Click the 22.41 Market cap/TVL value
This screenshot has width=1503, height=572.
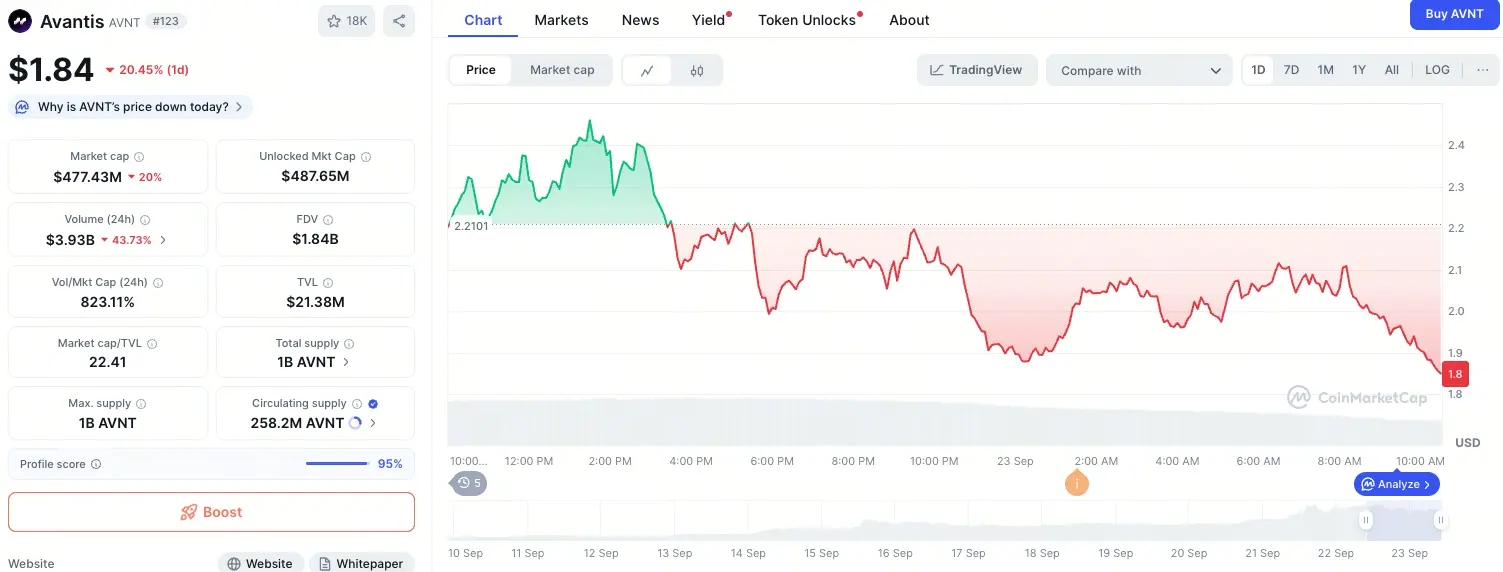[x=108, y=362]
